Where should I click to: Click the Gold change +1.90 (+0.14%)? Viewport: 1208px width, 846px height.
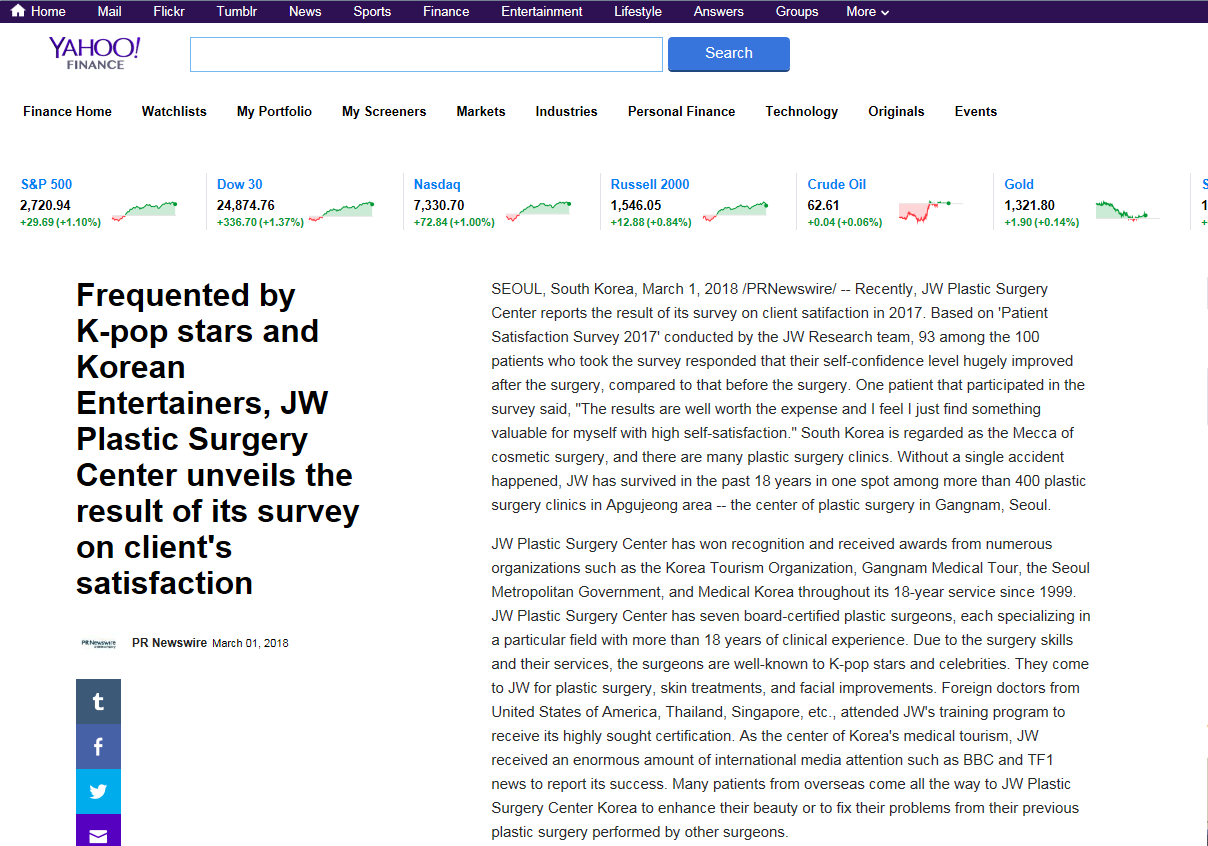pyautogui.click(x=1042, y=222)
